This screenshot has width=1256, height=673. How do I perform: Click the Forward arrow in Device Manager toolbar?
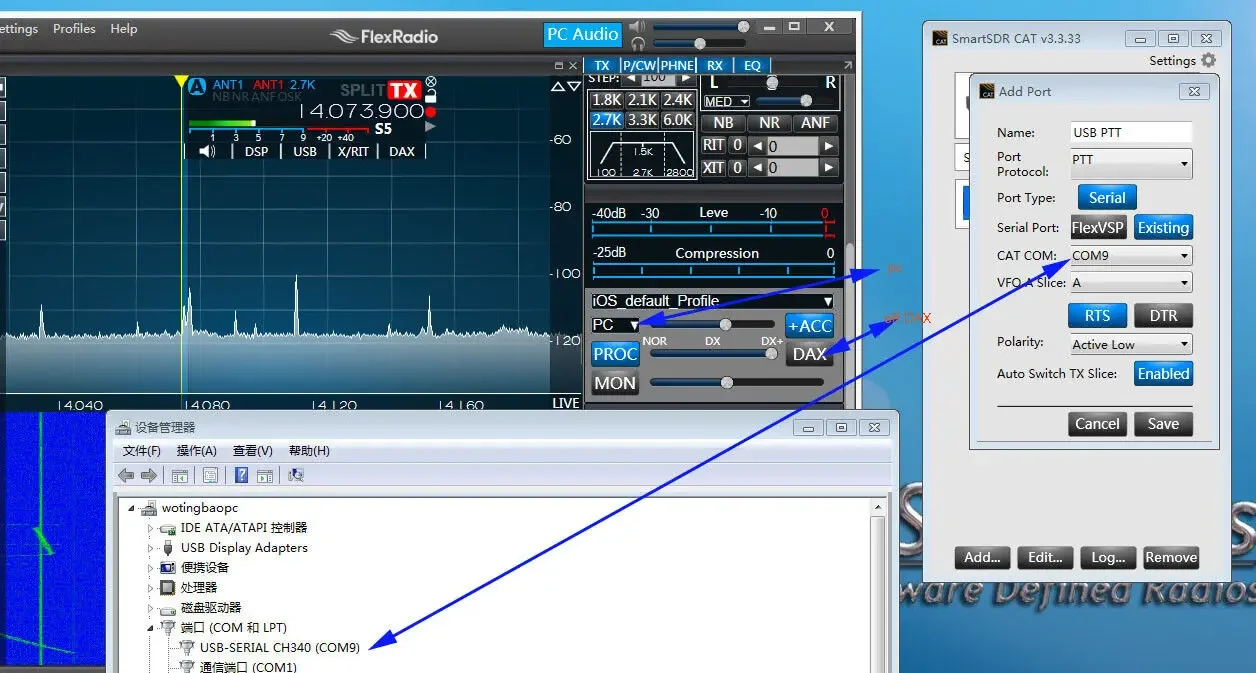148,476
